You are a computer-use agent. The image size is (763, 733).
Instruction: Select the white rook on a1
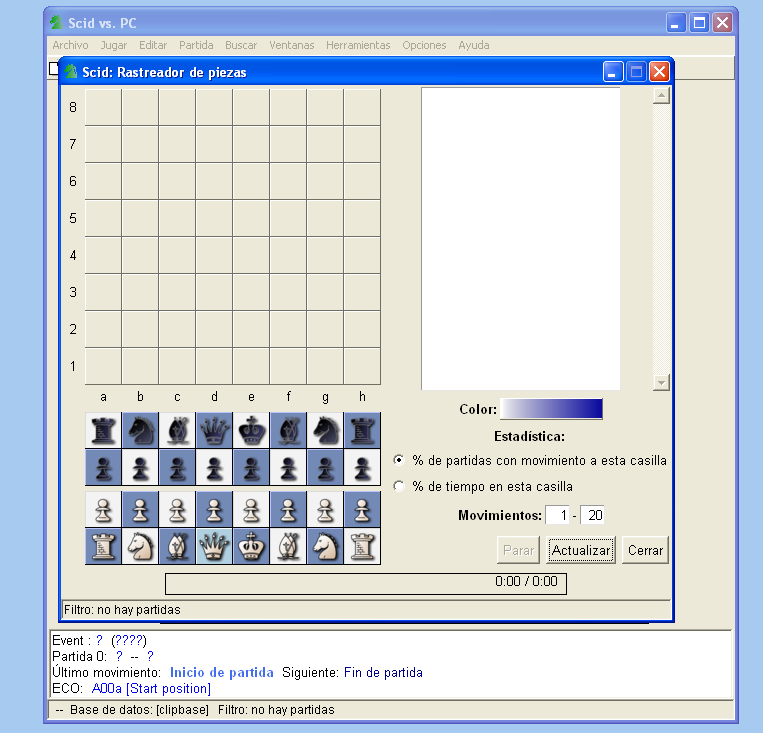coord(103,546)
